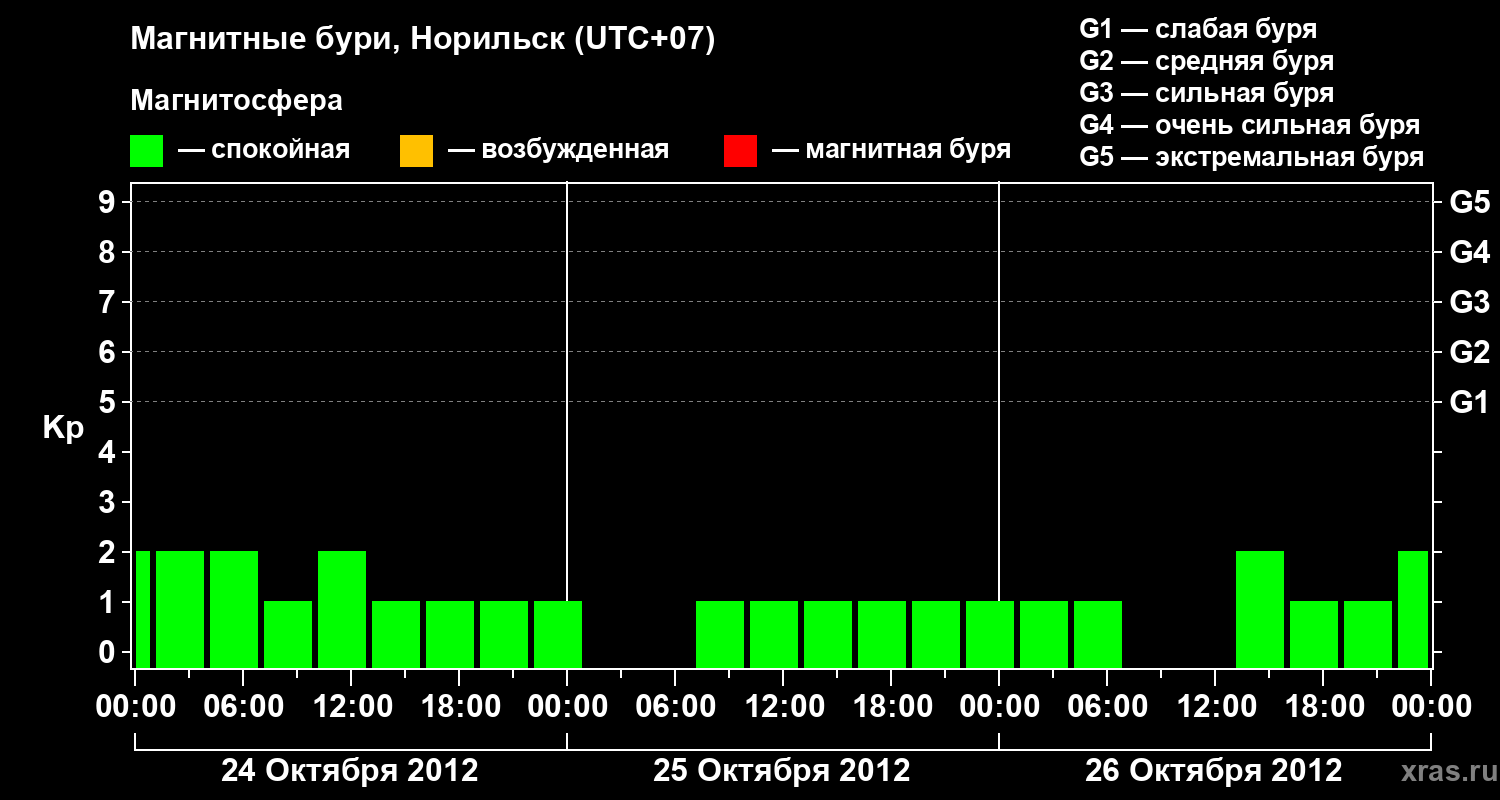Click the 06:00 time label for 24 Октября
The height and width of the screenshot is (800, 1500).
[243, 707]
